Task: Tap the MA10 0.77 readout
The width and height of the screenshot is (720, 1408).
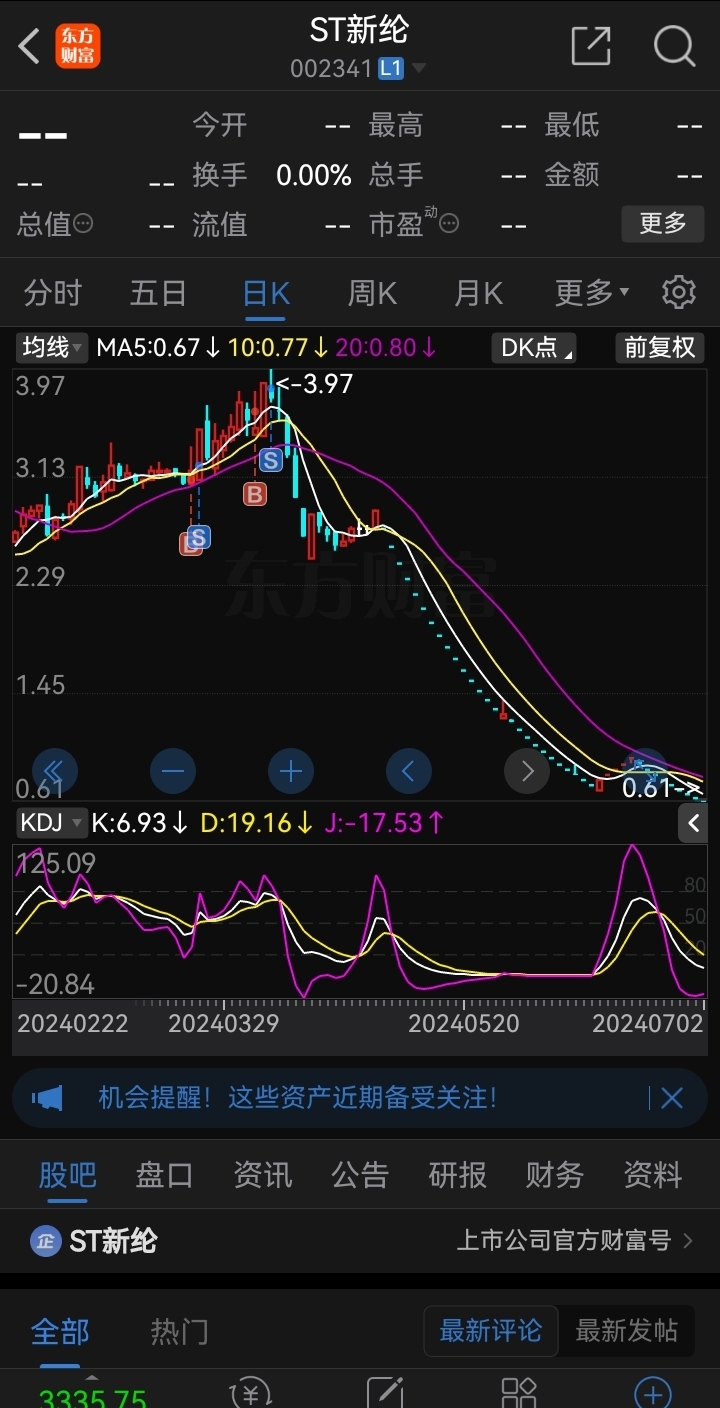Action: tap(277, 348)
